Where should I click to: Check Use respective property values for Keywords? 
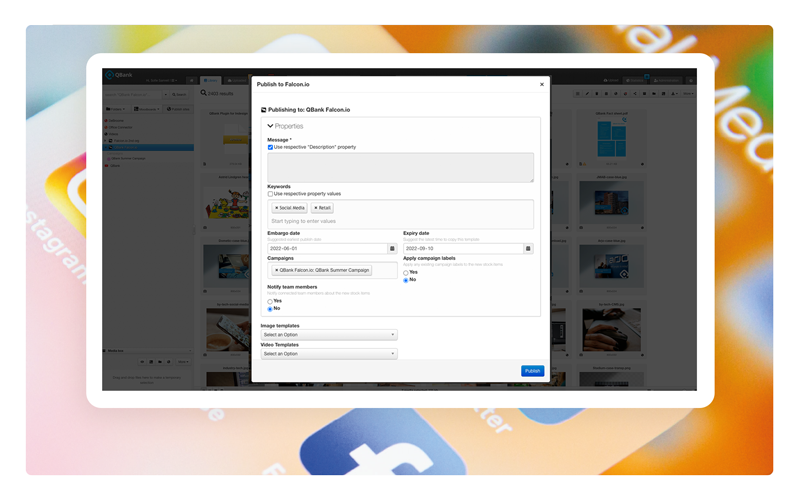(270, 194)
